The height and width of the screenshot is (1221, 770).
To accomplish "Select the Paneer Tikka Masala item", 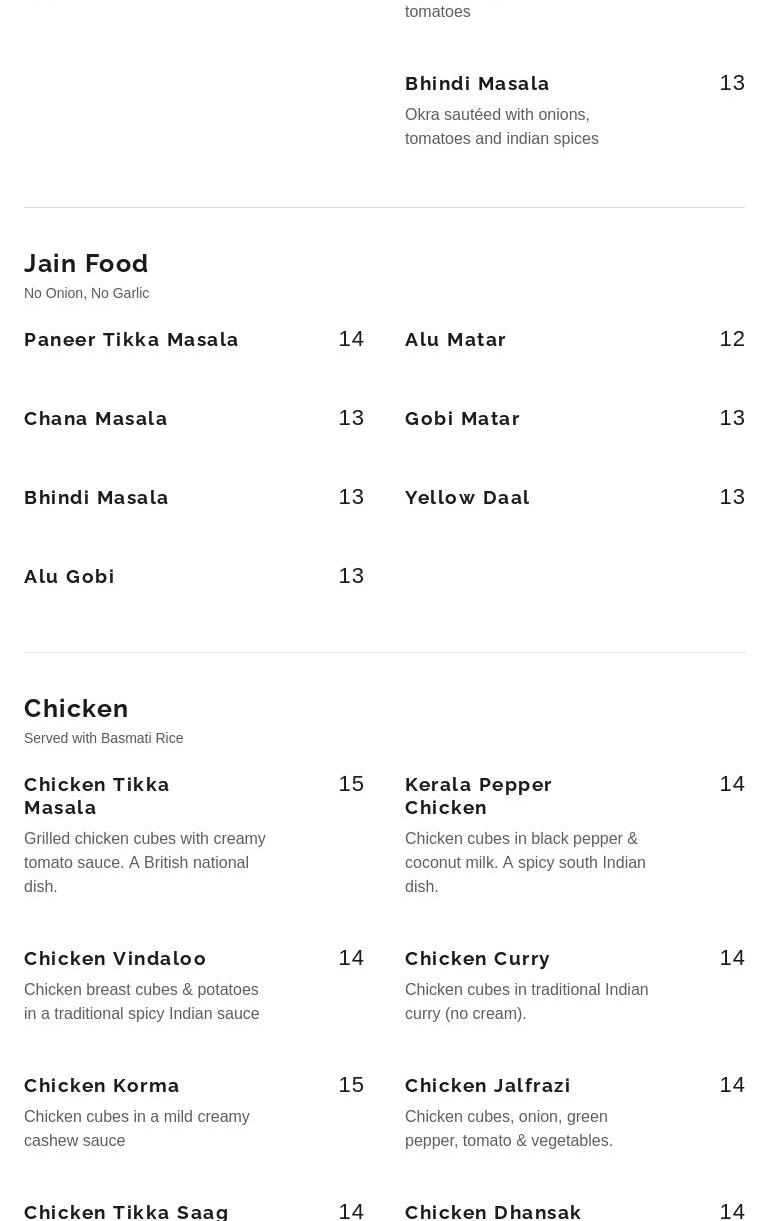I will (131, 340).
